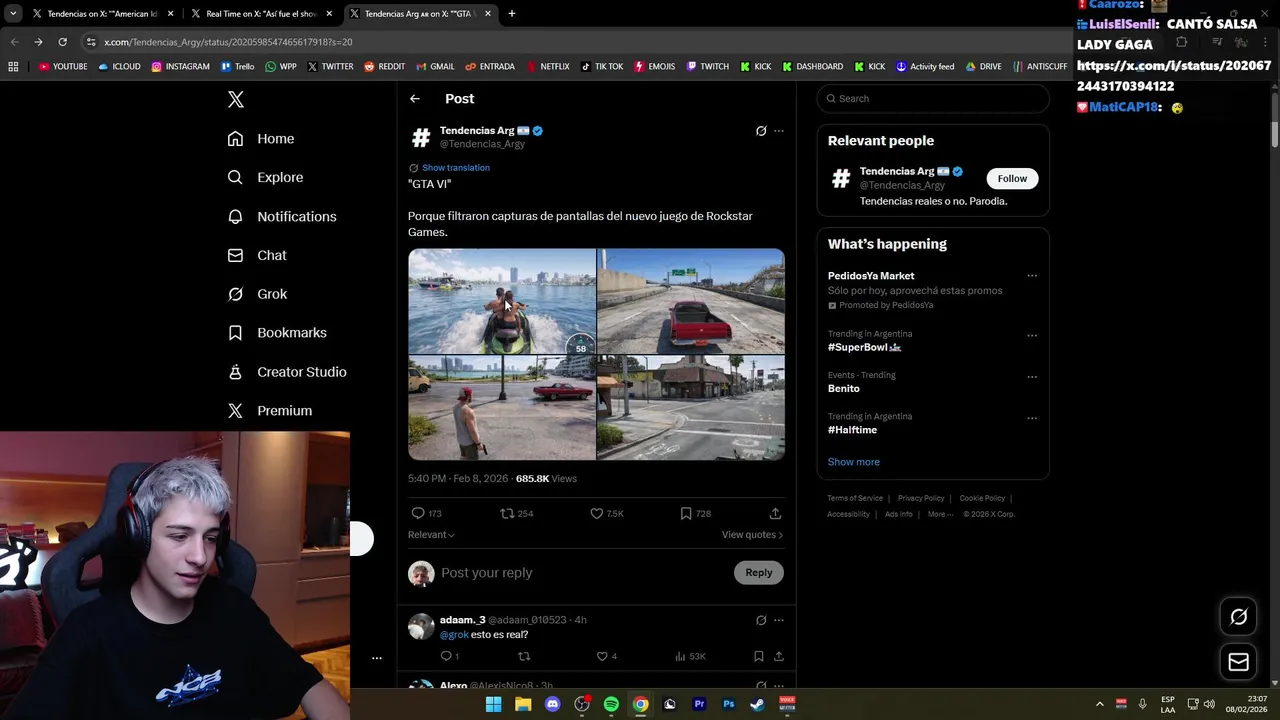Open Discord from the taskbar
The image size is (1280, 720).
tap(552, 704)
